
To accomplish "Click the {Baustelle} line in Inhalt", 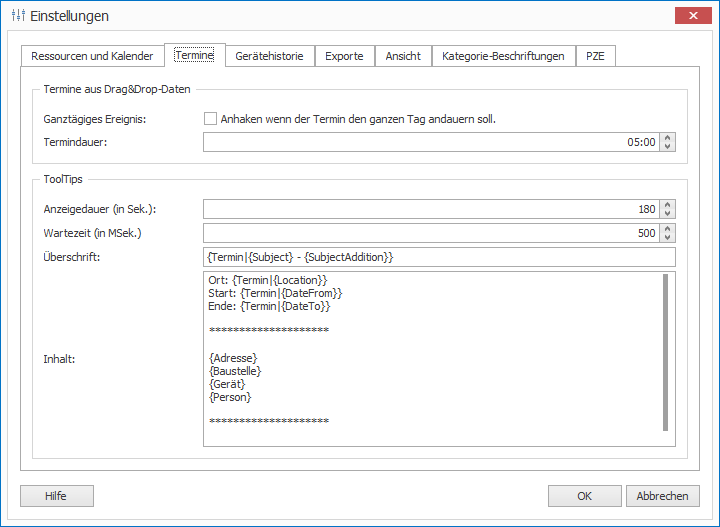I will [235, 371].
